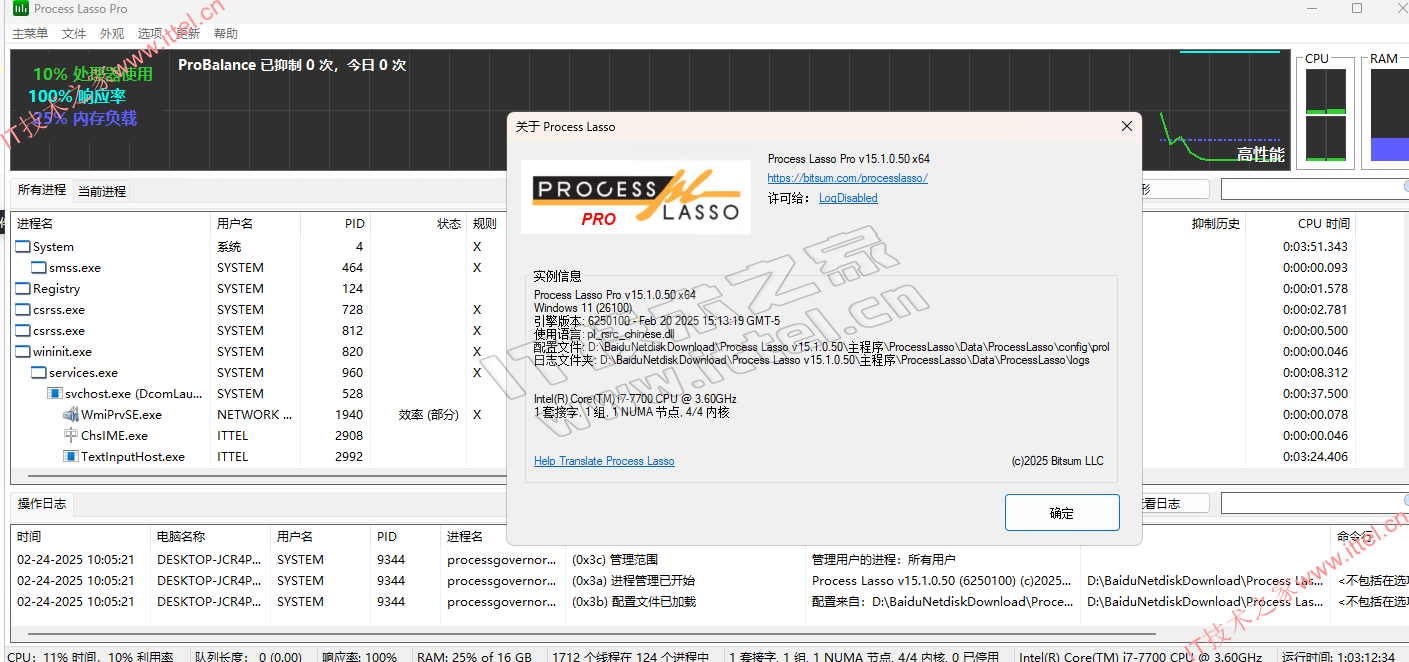
Task: Switch to the 所有进程 tab
Action: coord(41,190)
